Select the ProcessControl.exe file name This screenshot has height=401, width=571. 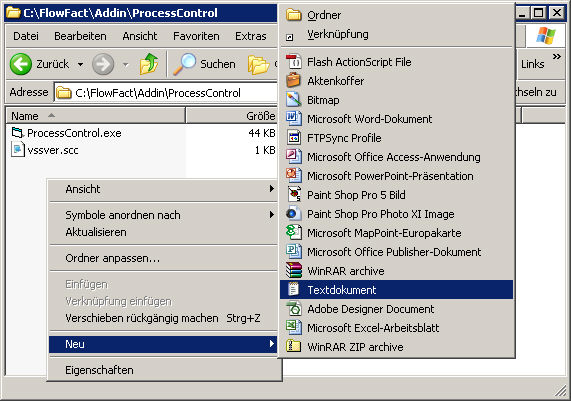[x=74, y=133]
